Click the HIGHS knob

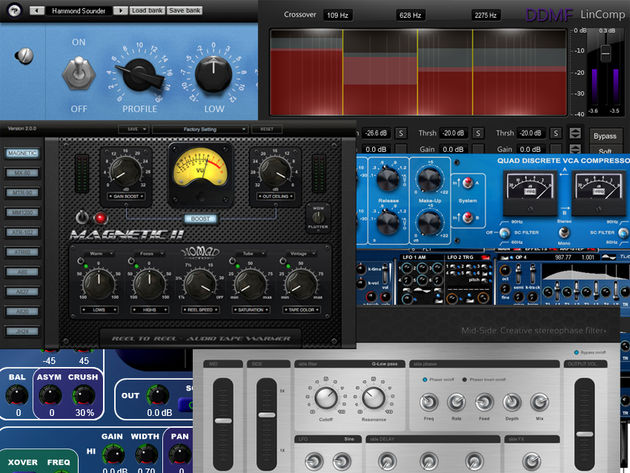coord(149,284)
